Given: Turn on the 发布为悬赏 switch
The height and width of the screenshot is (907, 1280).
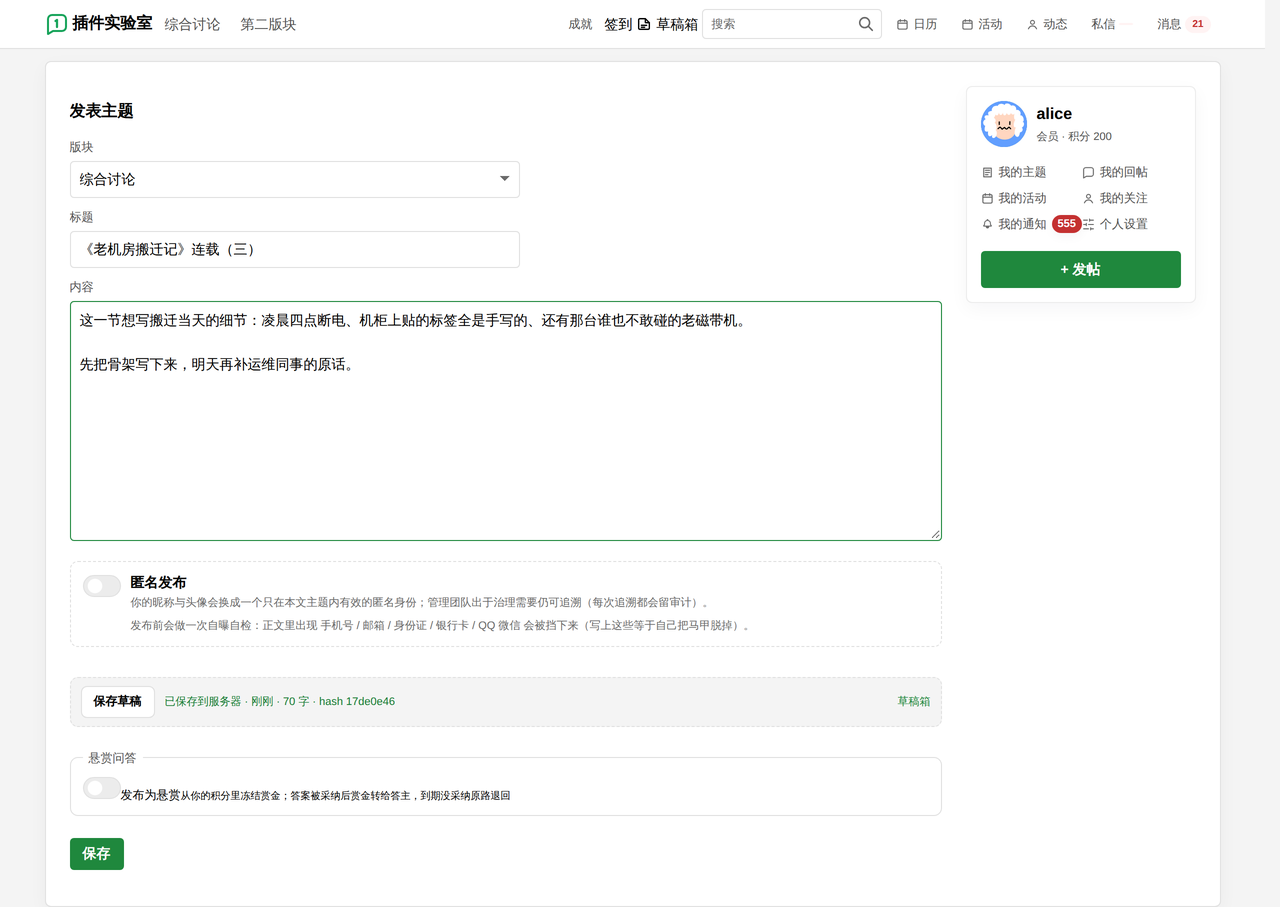Looking at the screenshot, I should [102, 788].
